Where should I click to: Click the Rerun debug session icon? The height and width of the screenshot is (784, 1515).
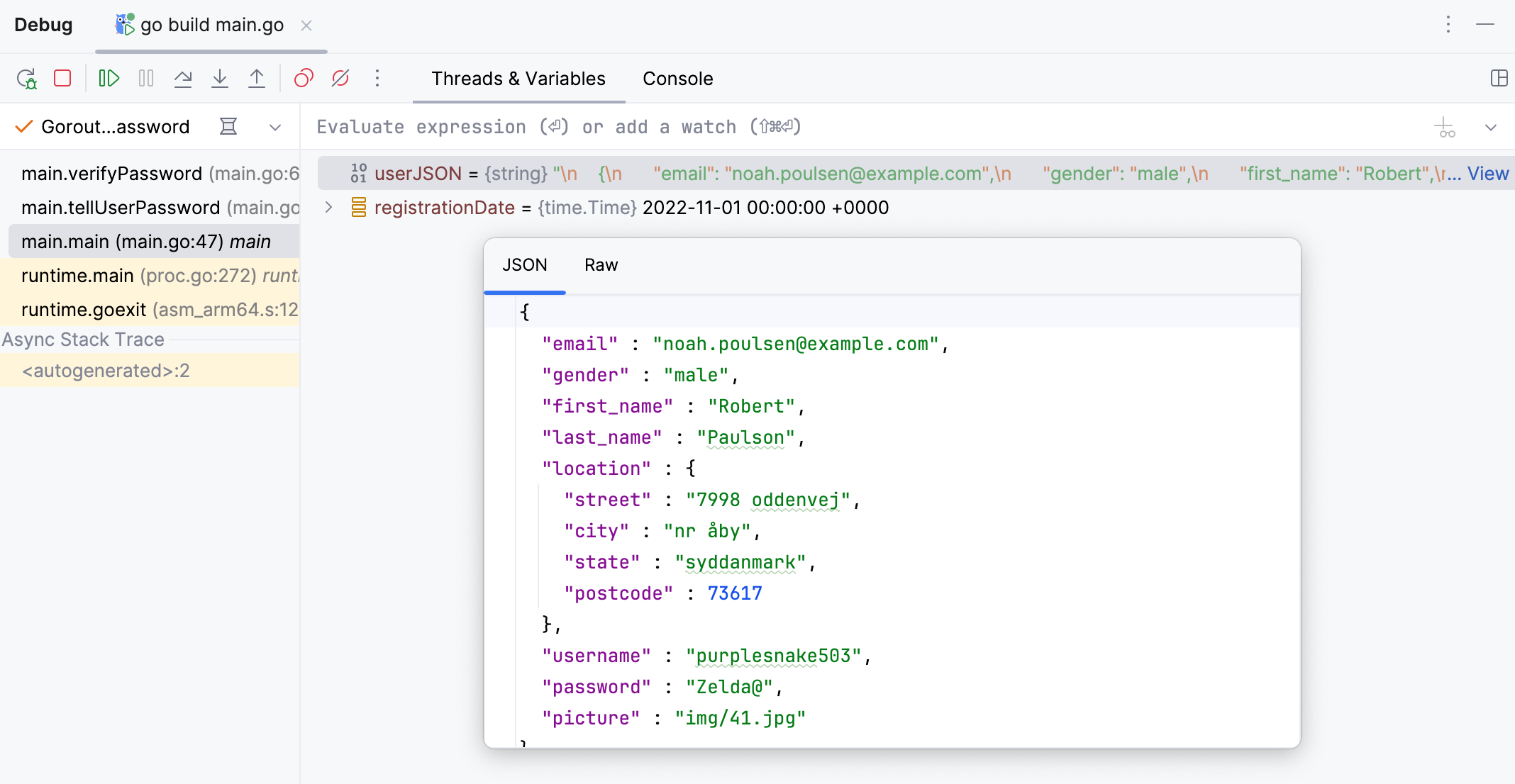click(x=27, y=79)
